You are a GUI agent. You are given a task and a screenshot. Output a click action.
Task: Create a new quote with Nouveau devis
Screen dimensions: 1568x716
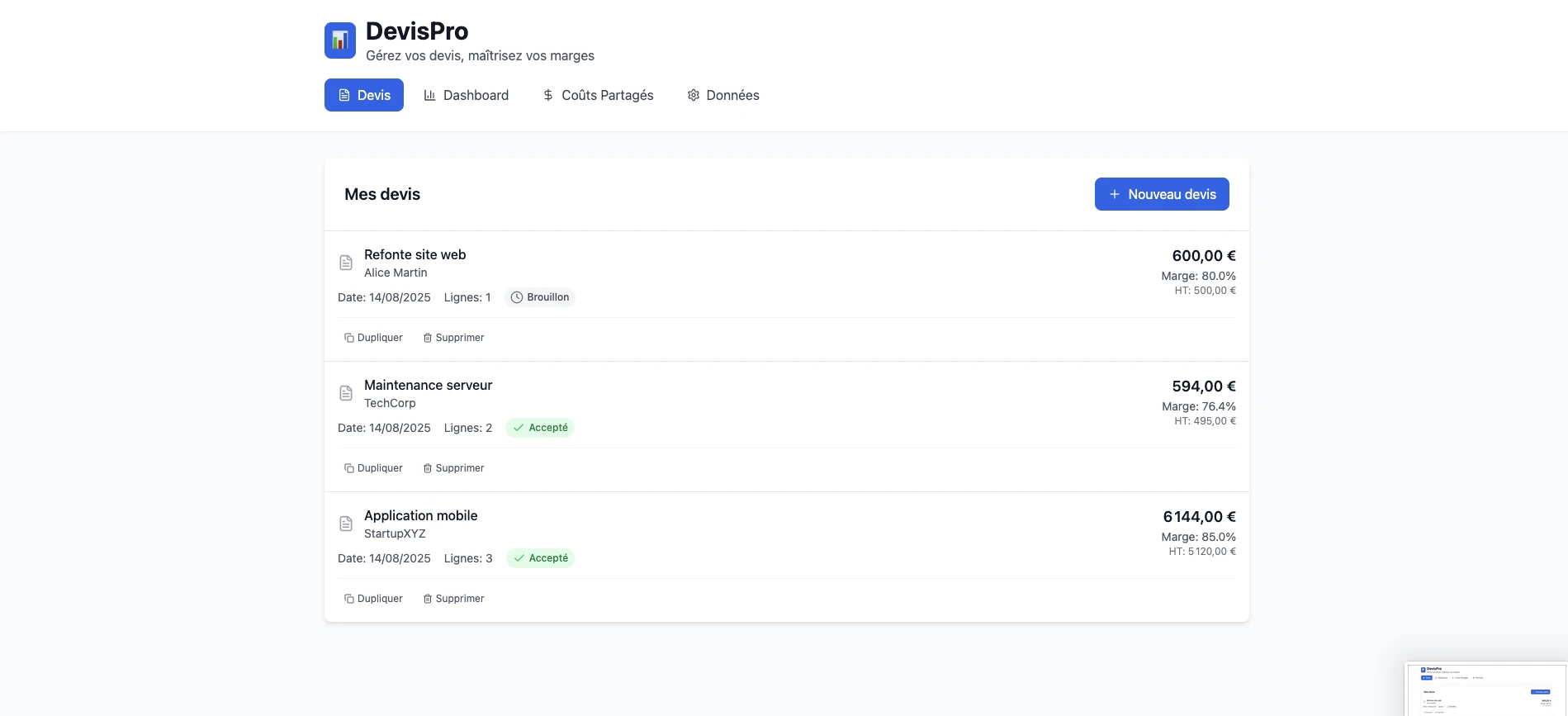pos(1162,194)
